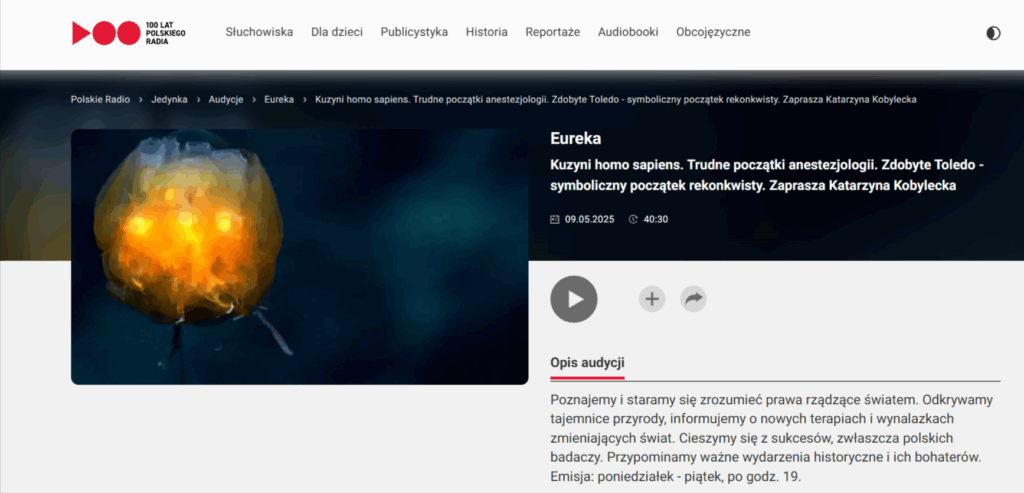Add episode to playlist with plus icon
This screenshot has width=1024, height=493.
(652, 298)
